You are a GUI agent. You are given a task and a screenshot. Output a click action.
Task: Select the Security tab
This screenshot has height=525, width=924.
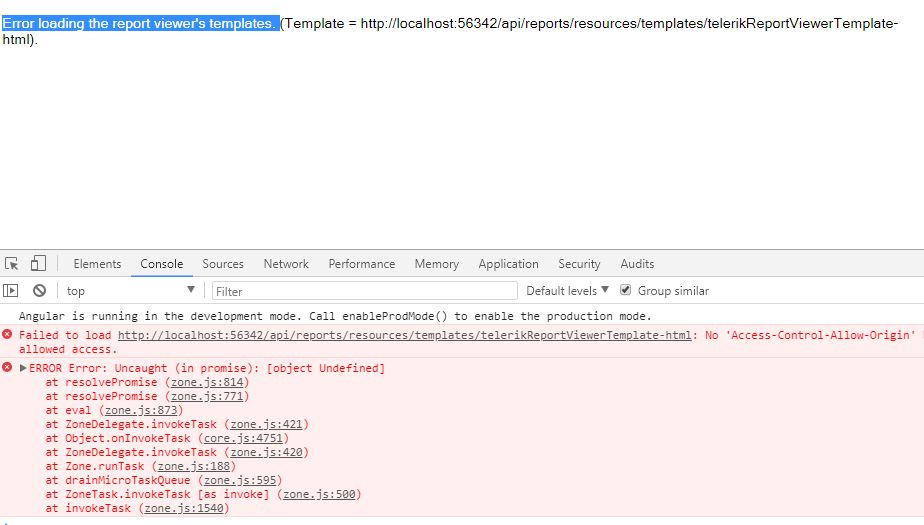click(579, 264)
